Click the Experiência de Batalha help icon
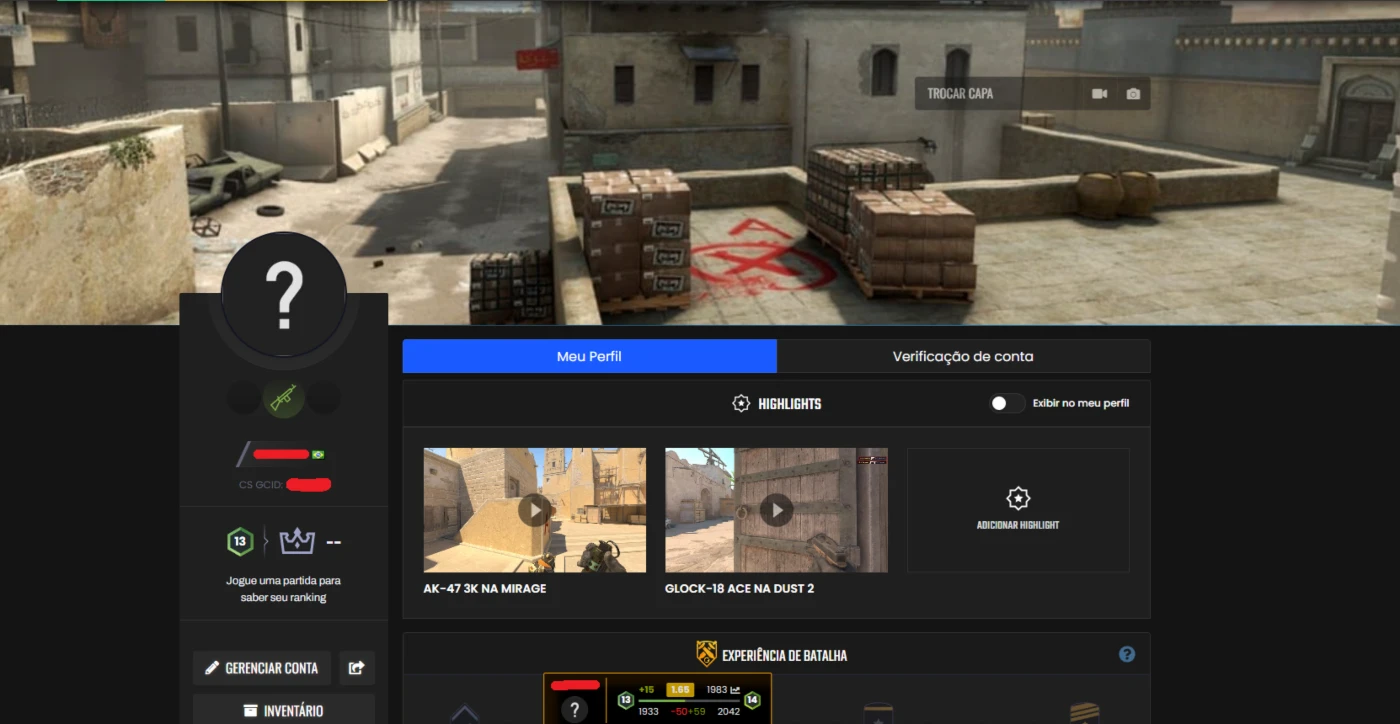This screenshot has height=724, width=1400. (x=1127, y=655)
